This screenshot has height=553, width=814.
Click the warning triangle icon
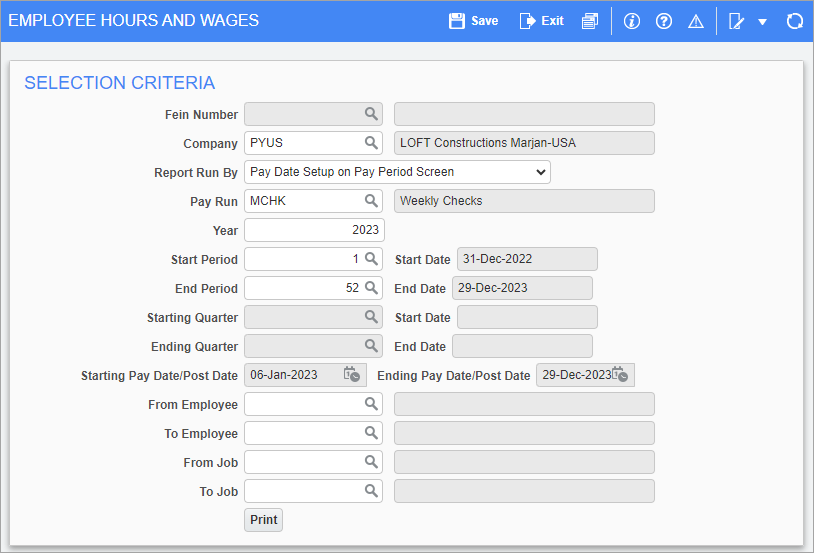tap(696, 21)
